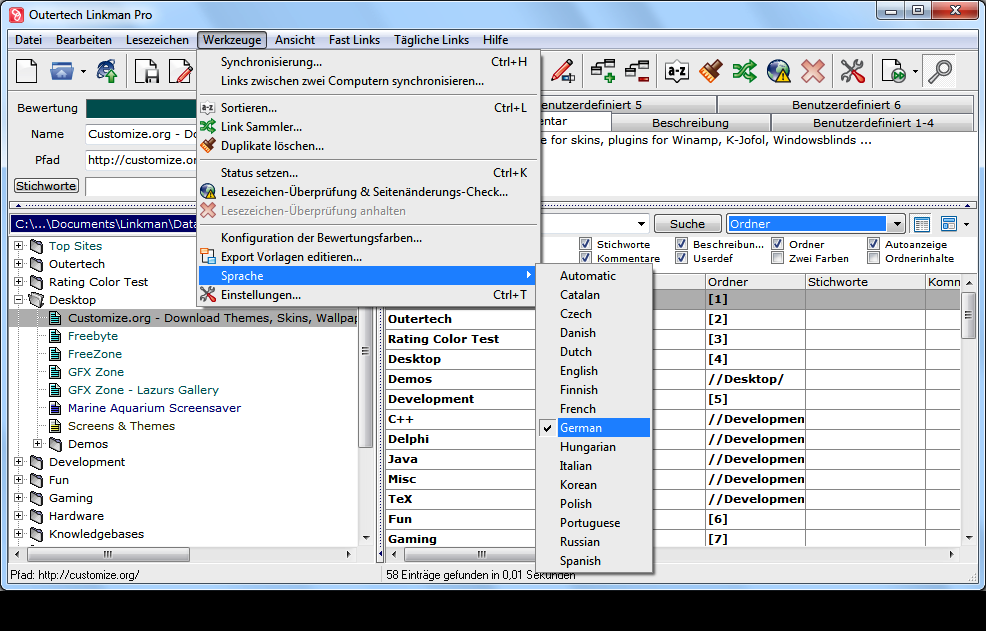
Task: Toggle the Stichworte search checkbox
Action: (x=585, y=244)
